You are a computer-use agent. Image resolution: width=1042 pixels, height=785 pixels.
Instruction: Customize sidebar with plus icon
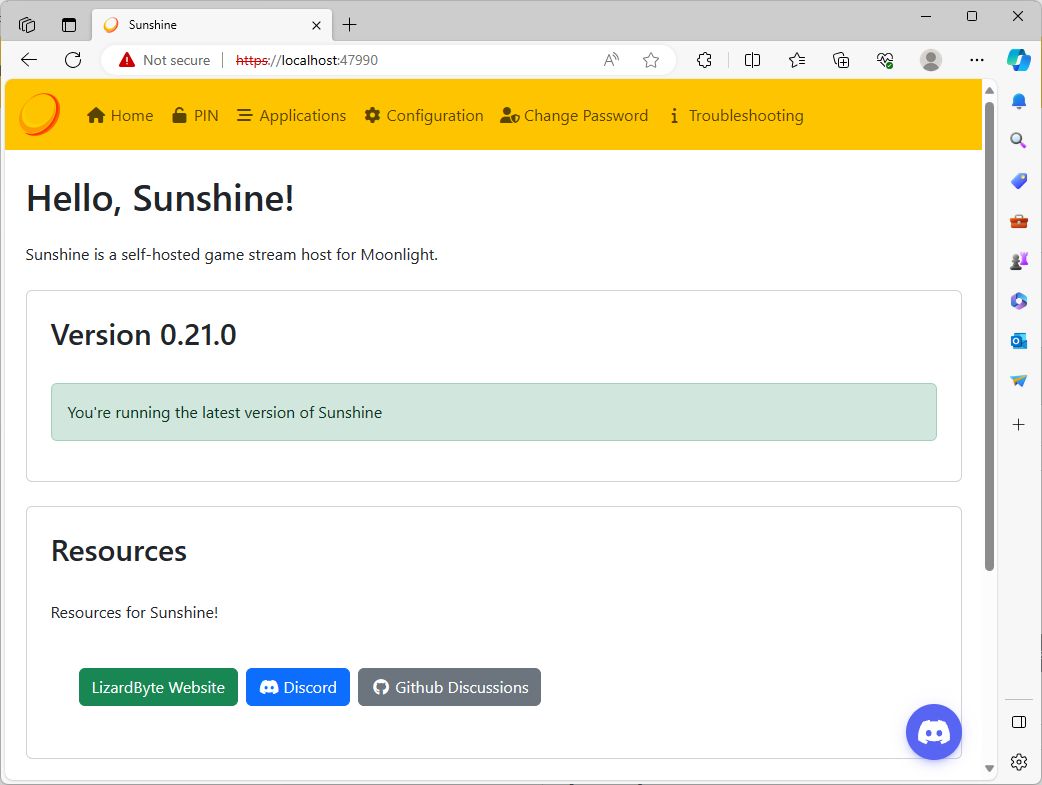pyautogui.click(x=1018, y=425)
